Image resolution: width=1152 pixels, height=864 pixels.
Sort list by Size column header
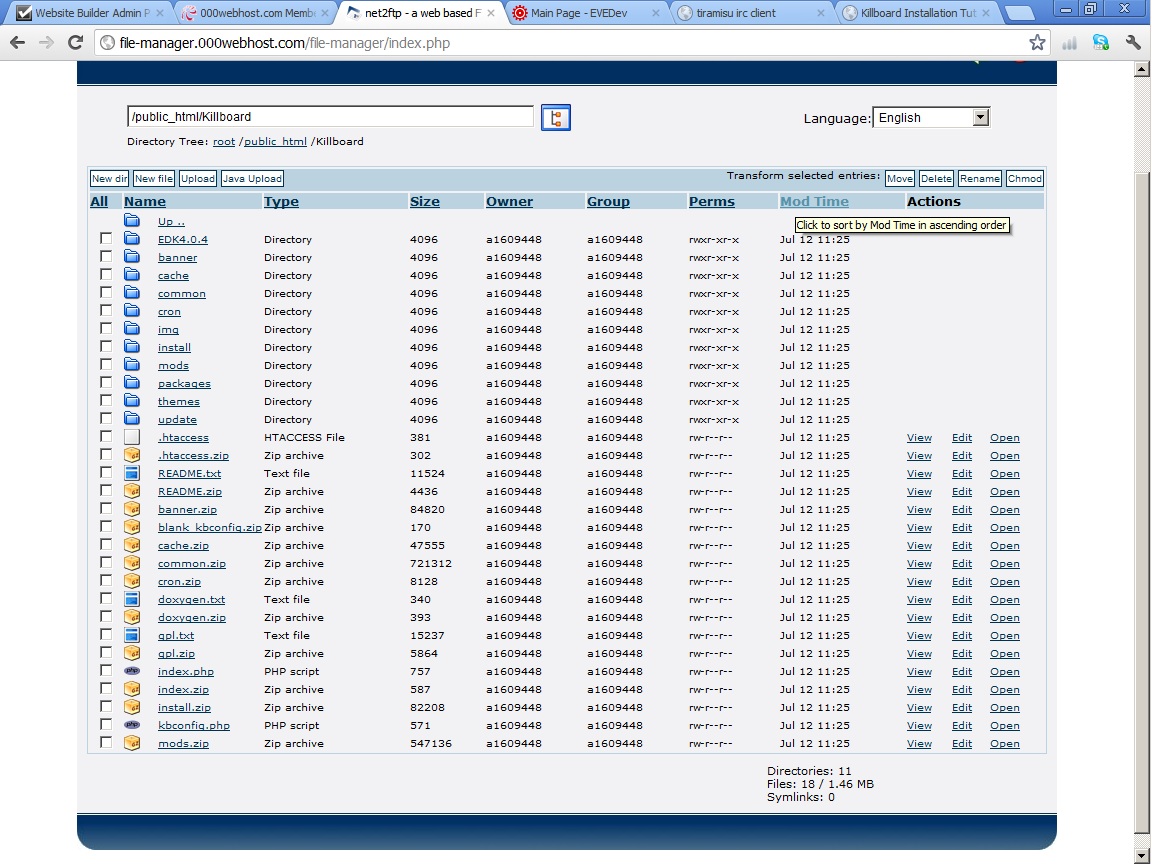(x=425, y=201)
